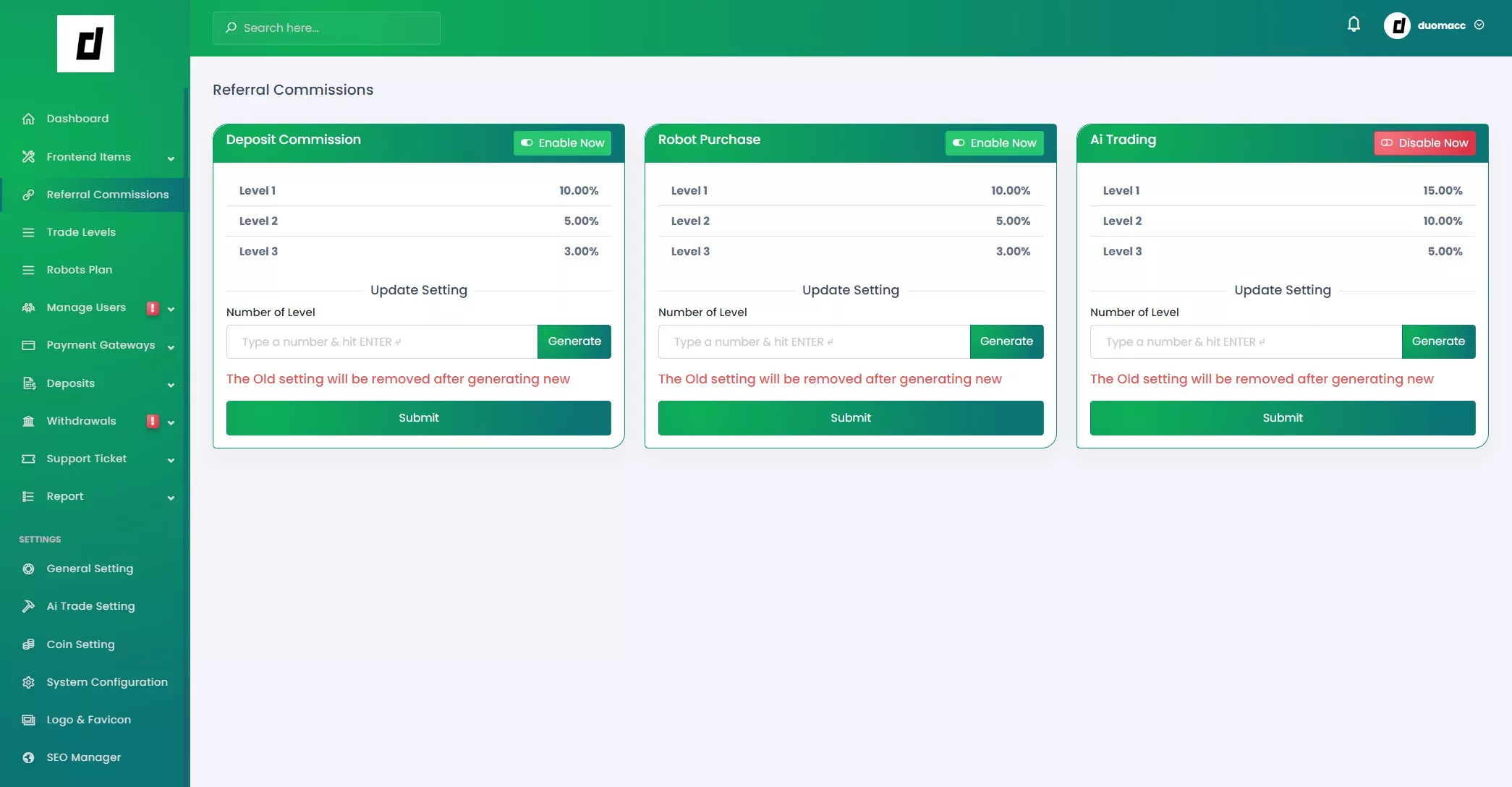Image resolution: width=1512 pixels, height=787 pixels.
Task: Submit the Ai Trading commission settings
Action: click(1282, 418)
